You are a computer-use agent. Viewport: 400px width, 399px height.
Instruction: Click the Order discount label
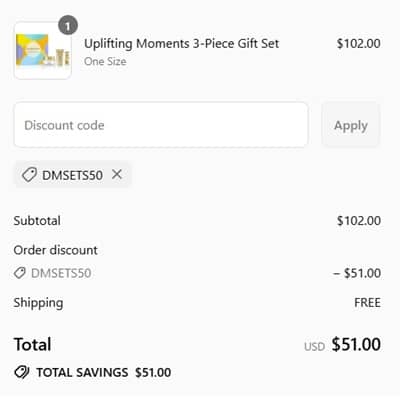(55, 250)
